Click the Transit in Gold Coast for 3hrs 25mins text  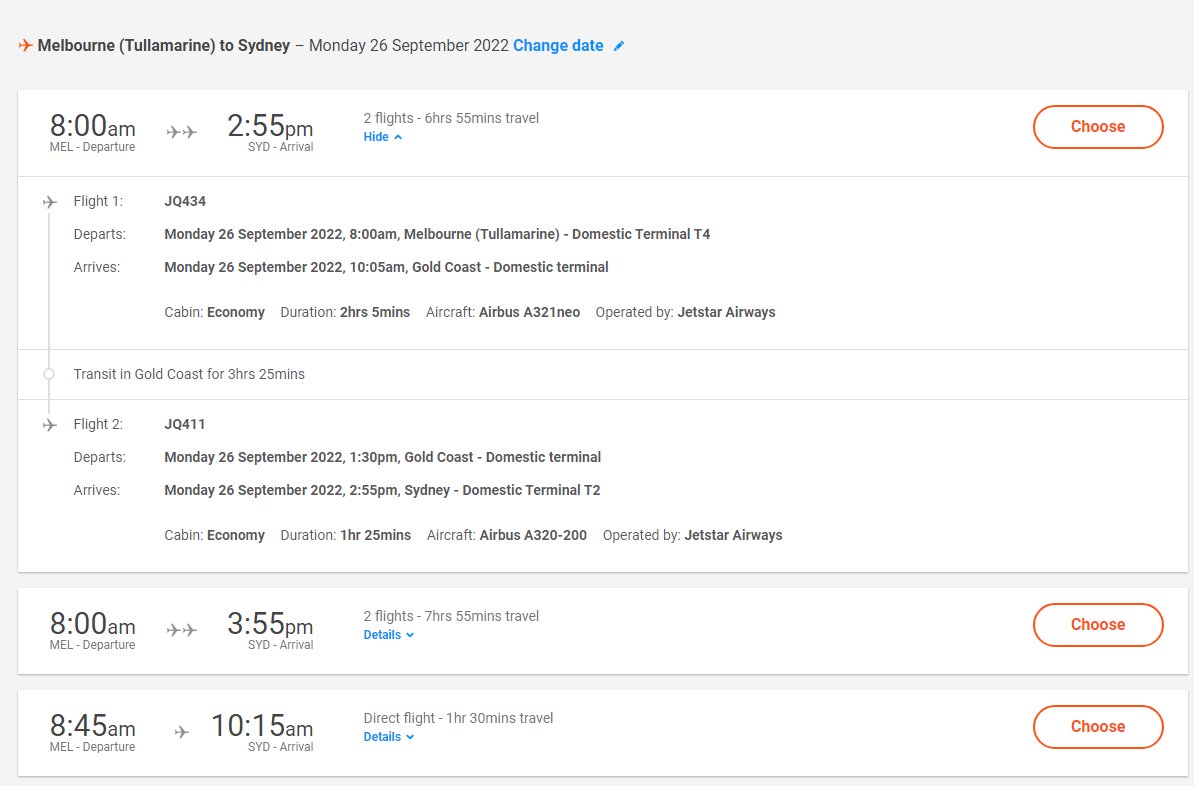click(189, 374)
